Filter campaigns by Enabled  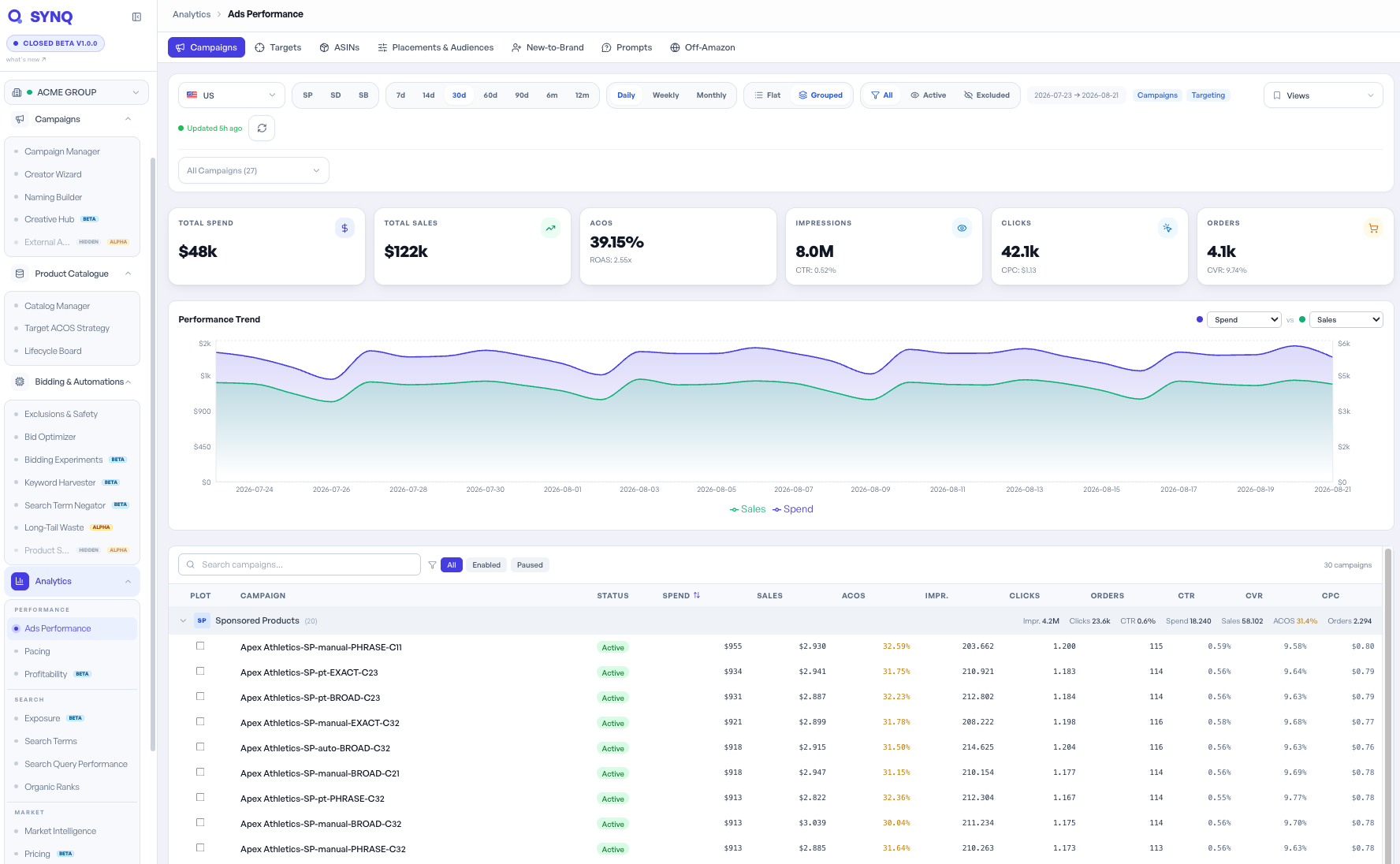pyautogui.click(x=486, y=564)
